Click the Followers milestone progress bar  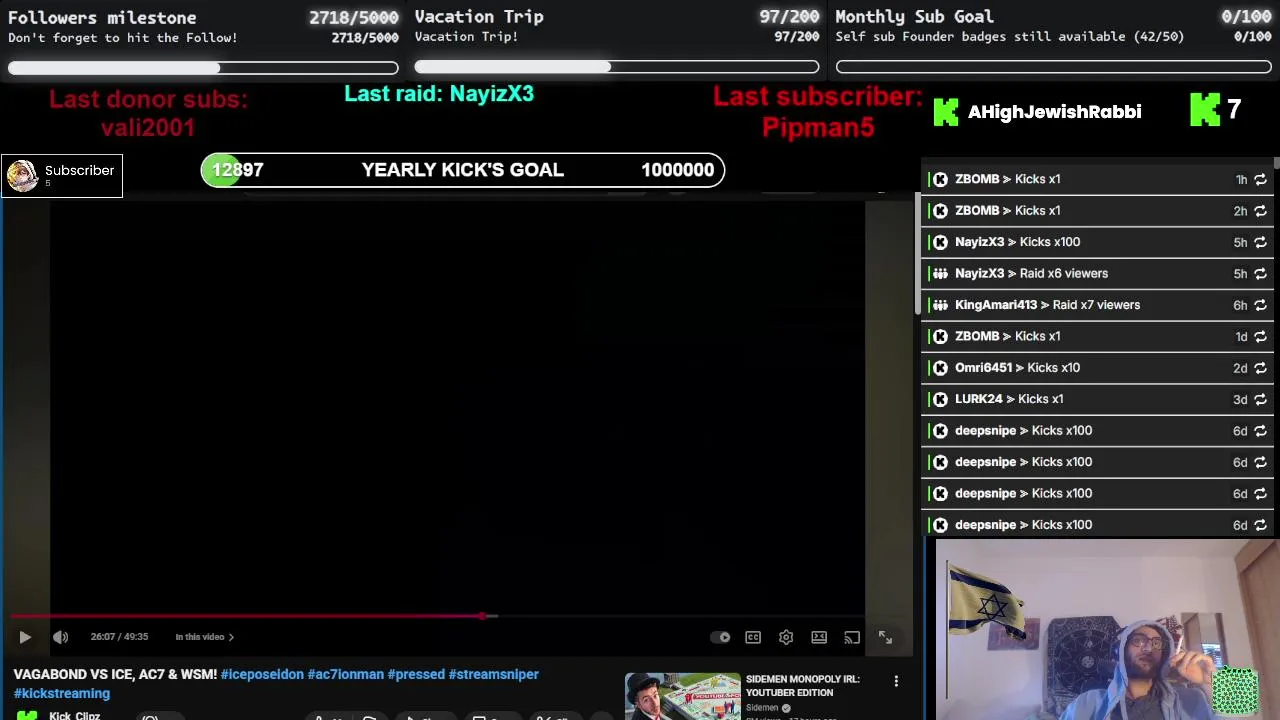203,68
